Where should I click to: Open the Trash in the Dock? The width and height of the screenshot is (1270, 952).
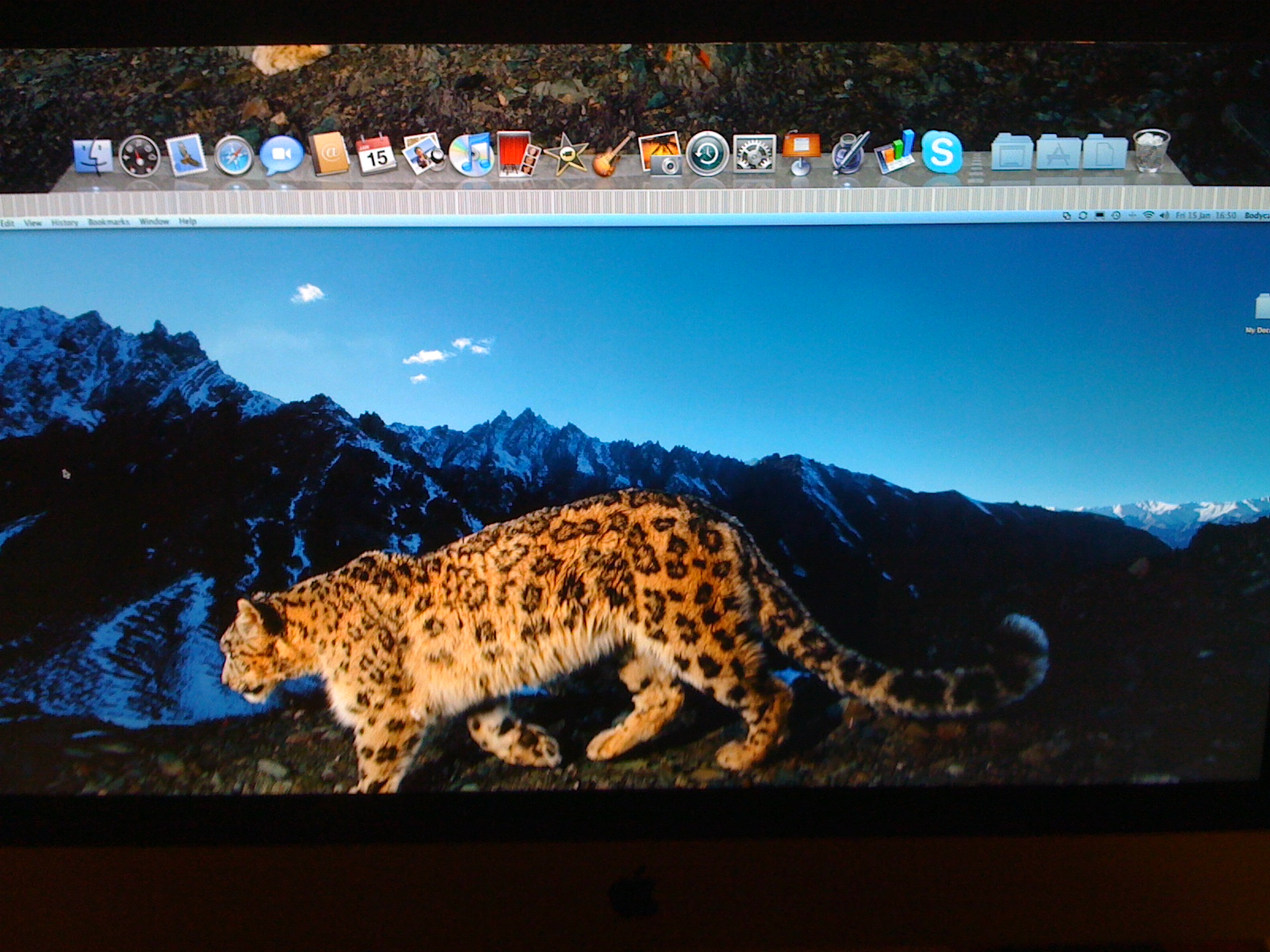click(x=1151, y=151)
